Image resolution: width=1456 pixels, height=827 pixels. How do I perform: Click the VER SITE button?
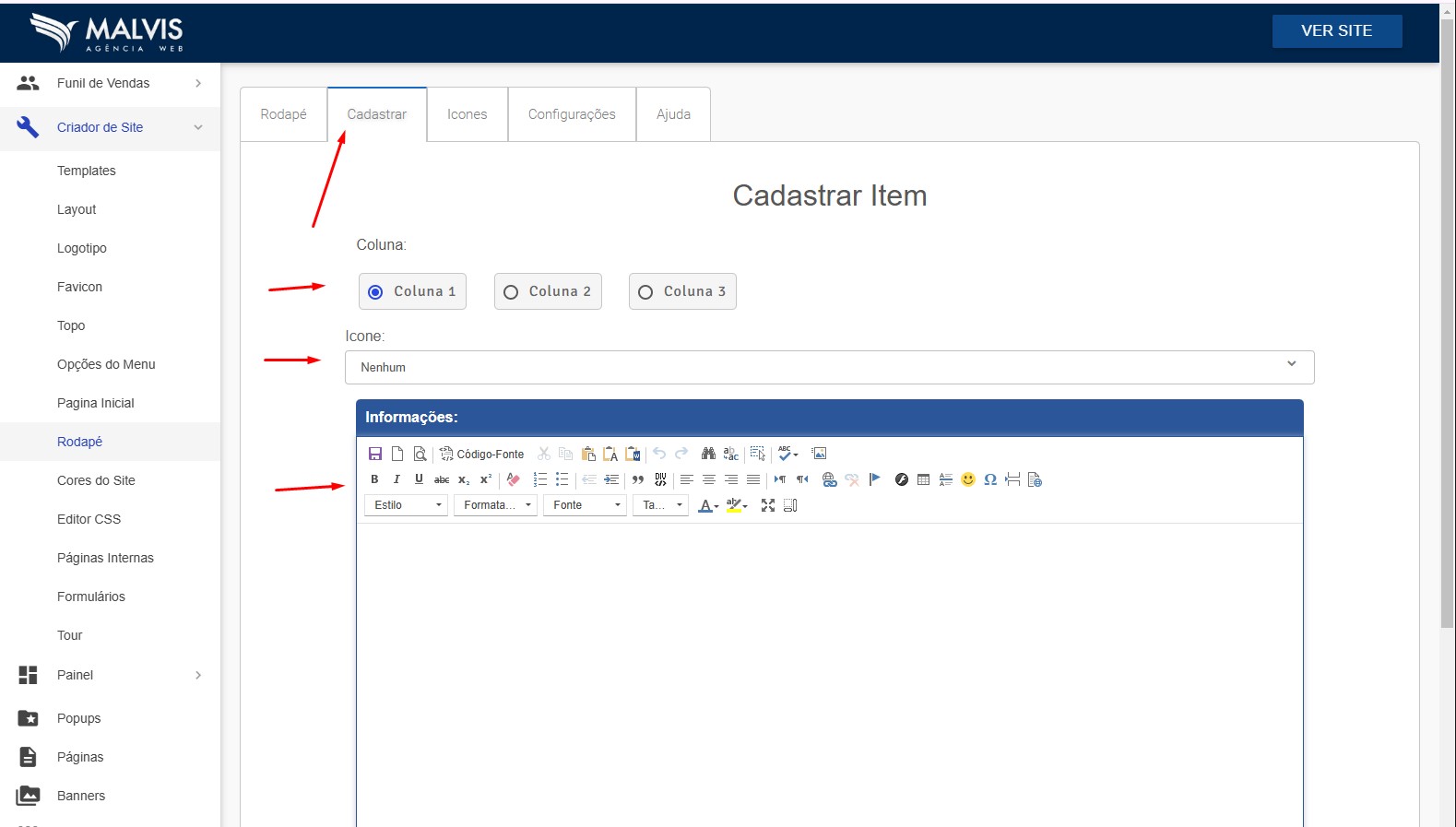(x=1337, y=30)
